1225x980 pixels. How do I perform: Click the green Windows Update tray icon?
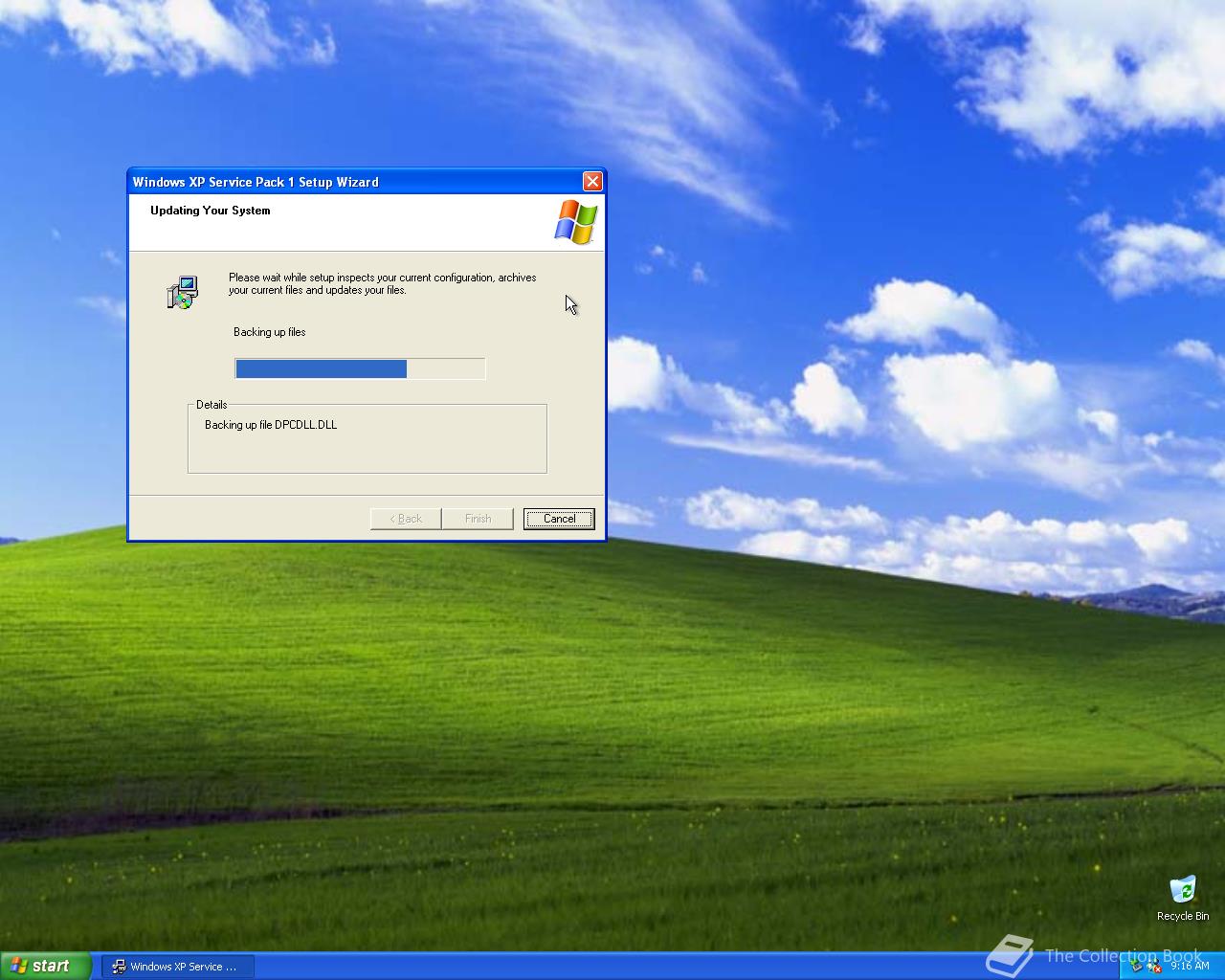(x=1151, y=964)
